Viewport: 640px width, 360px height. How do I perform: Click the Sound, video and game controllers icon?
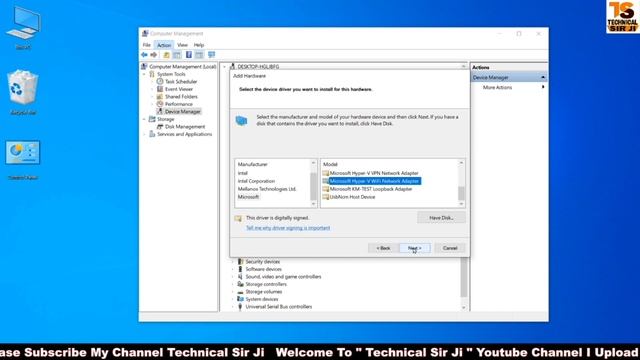tap(240, 277)
